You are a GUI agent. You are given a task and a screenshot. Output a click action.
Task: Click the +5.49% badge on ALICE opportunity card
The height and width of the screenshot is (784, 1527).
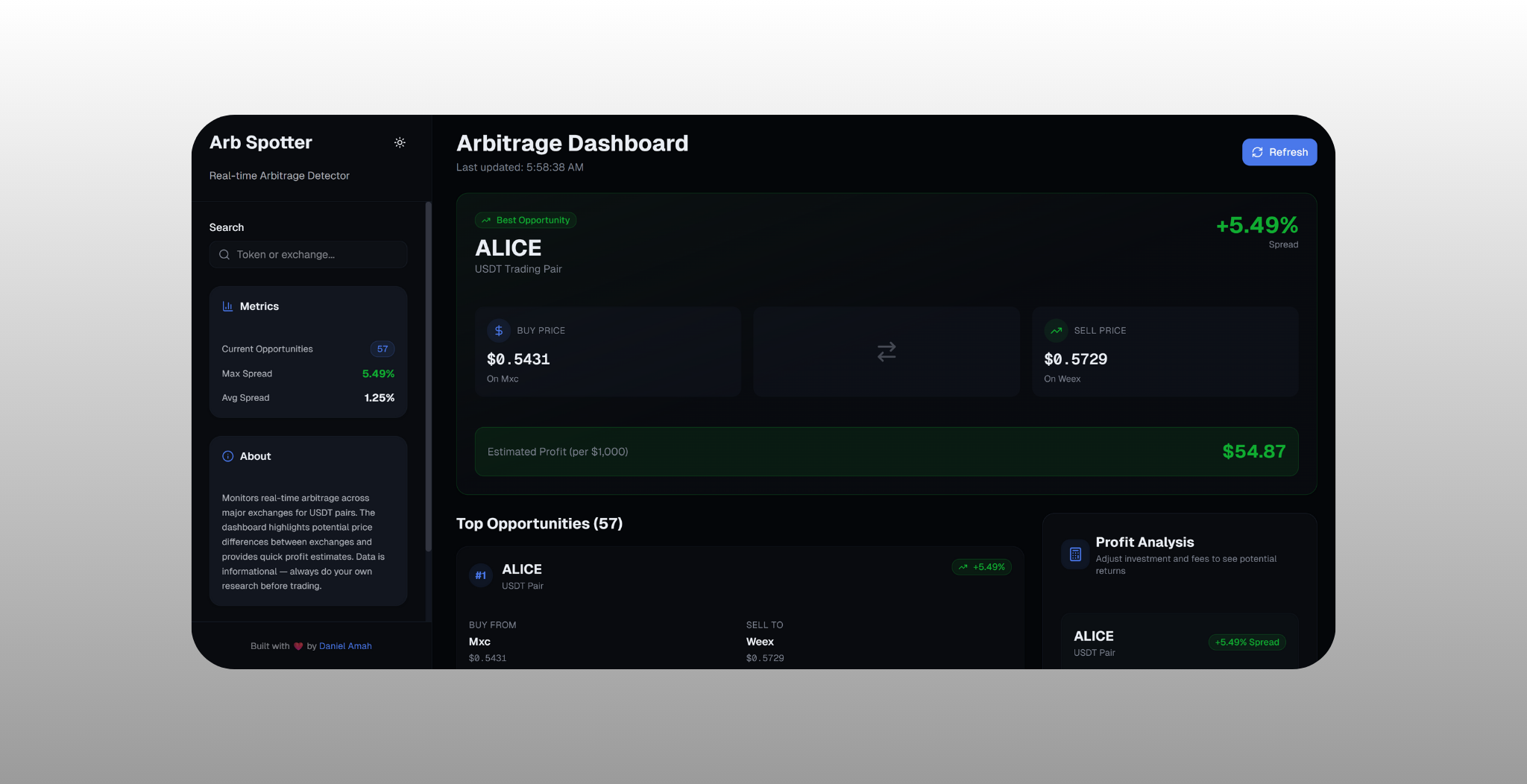tap(981, 567)
